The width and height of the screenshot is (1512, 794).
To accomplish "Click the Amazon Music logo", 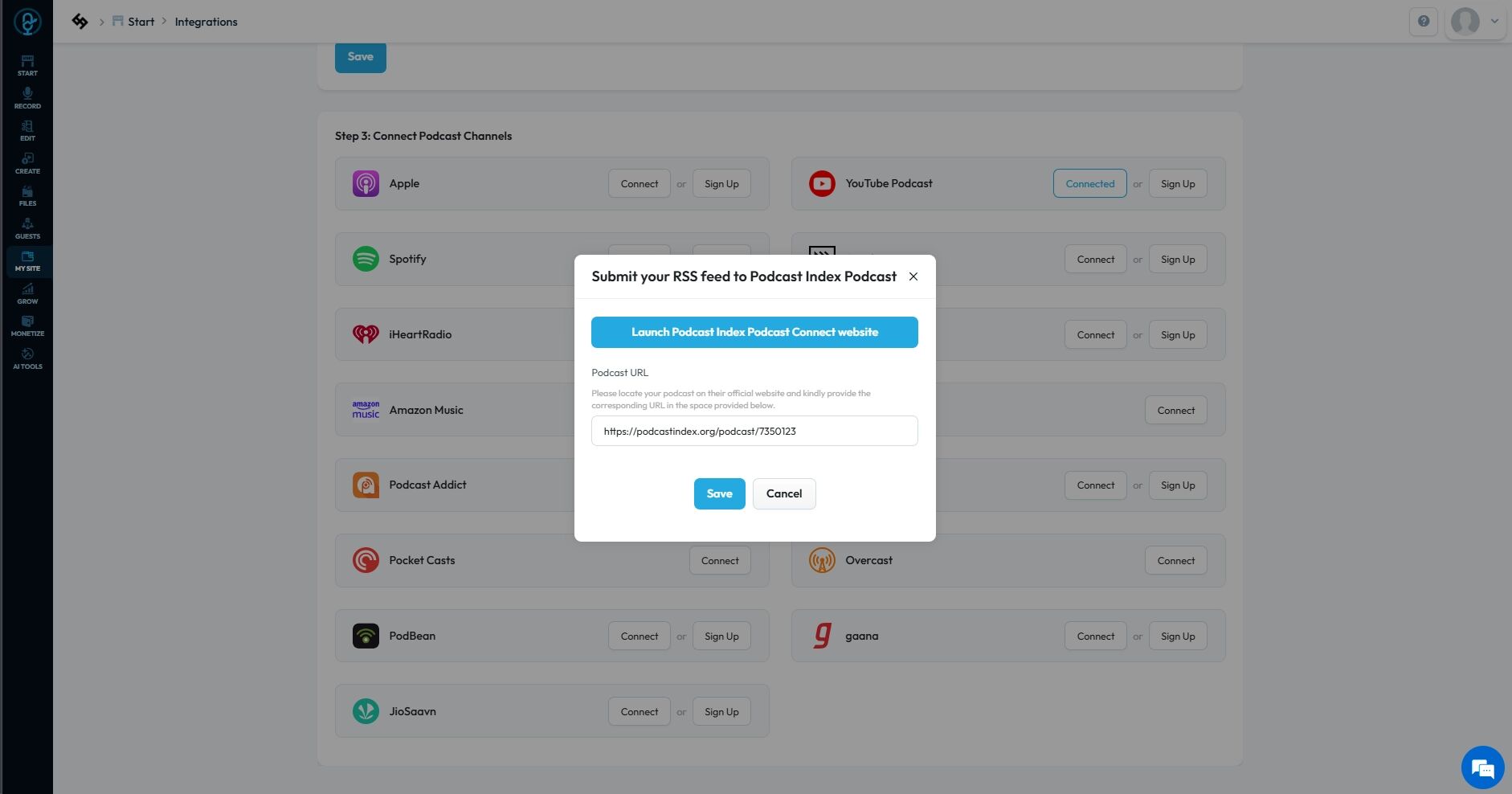I will (x=366, y=410).
